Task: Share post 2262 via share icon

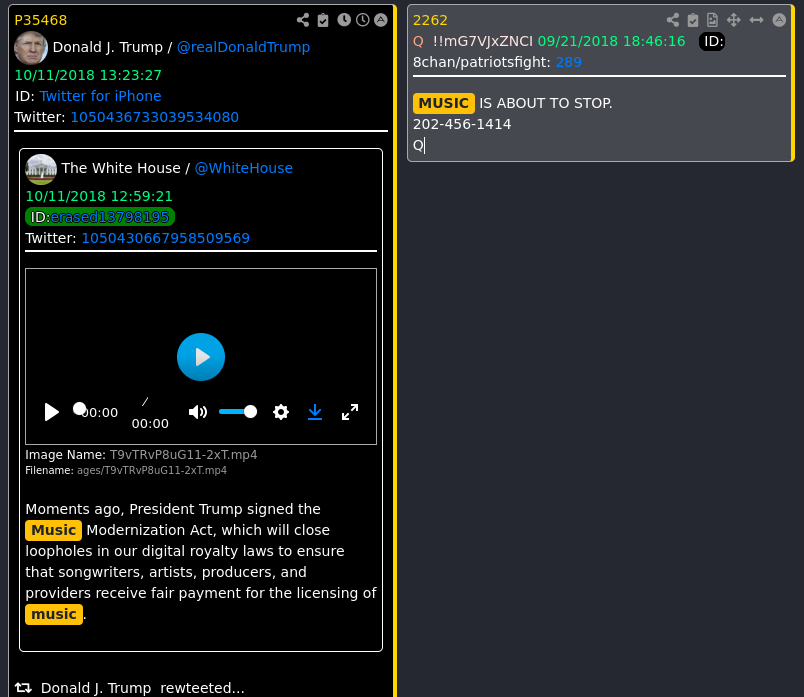Action: tap(673, 20)
